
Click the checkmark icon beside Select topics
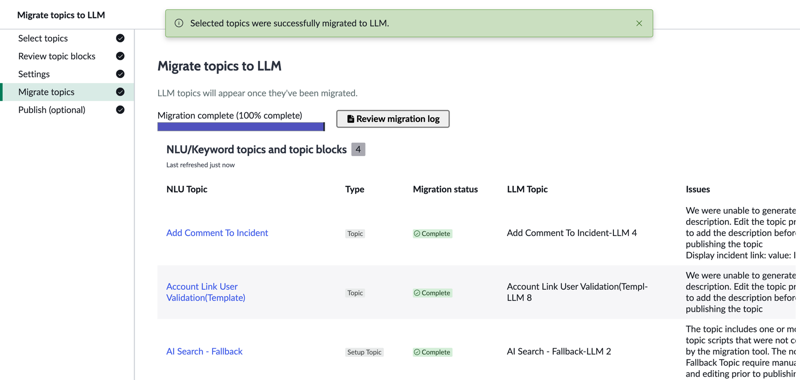(x=120, y=38)
